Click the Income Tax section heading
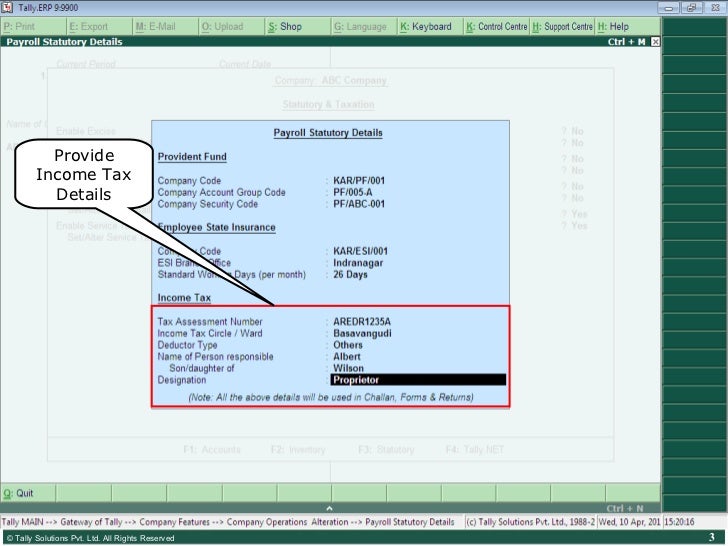Image resolution: width=728 pixels, height=546 pixels. [184, 298]
